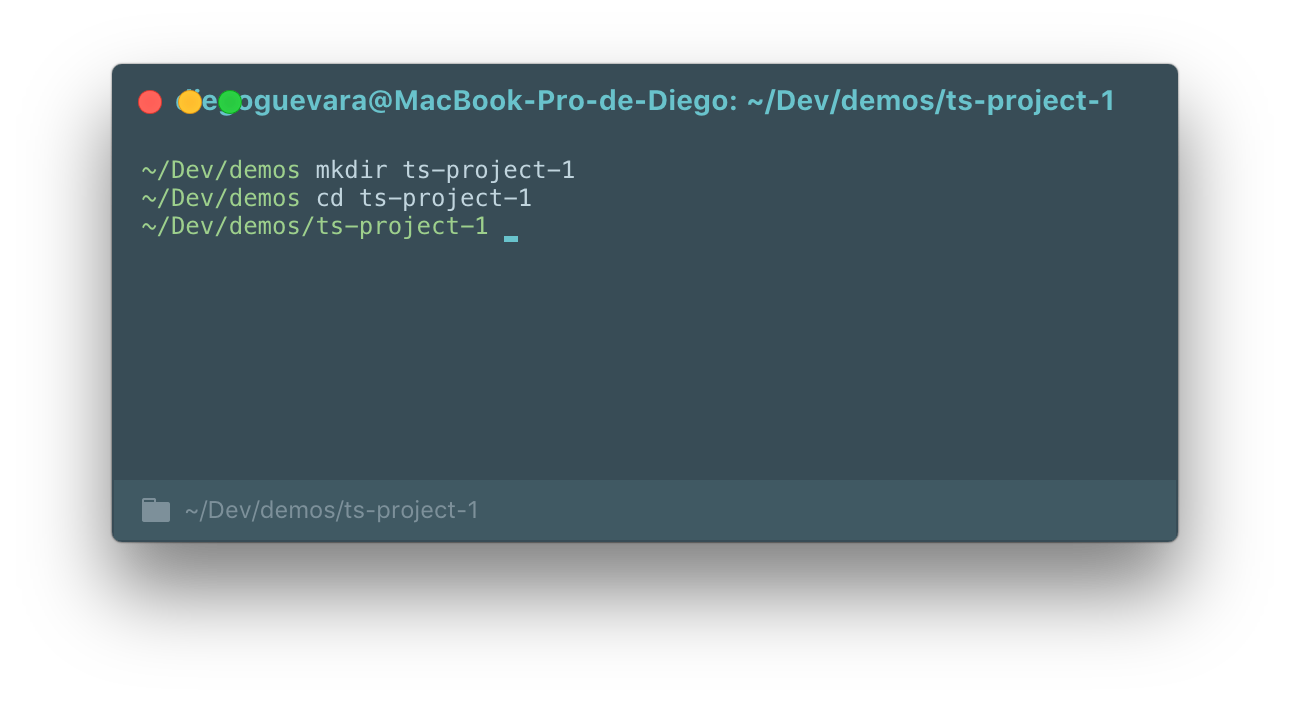Click the active ~/Dev/demos/ts-project-1 prompt
The width and height of the screenshot is (1290, 702).
[314, 225]
